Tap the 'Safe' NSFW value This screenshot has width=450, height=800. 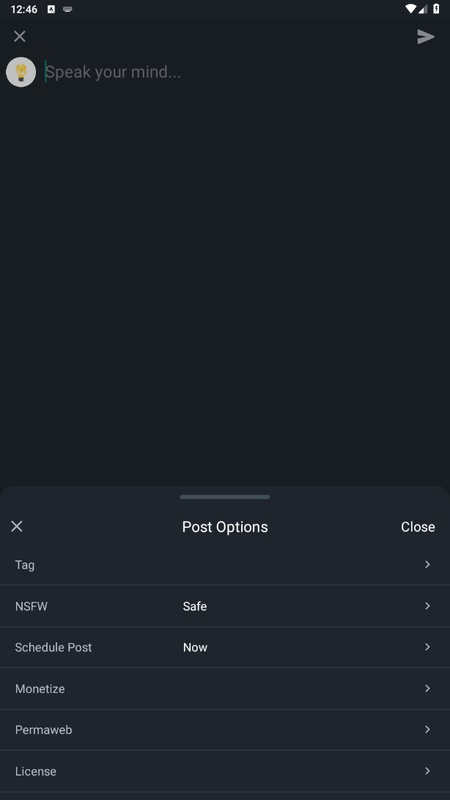click(195, 606)
